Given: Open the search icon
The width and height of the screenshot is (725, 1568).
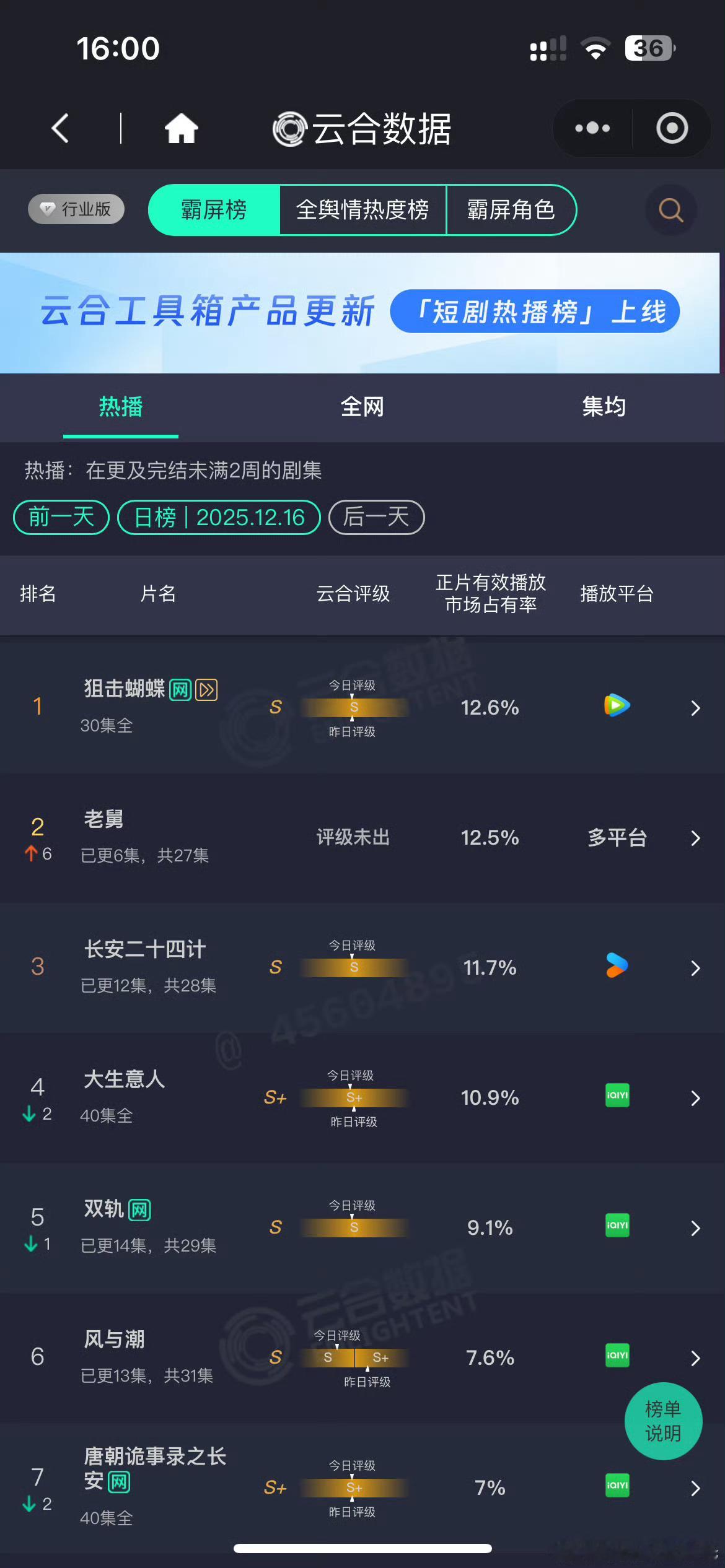Looking at the screenshot, I should (670, 211).
